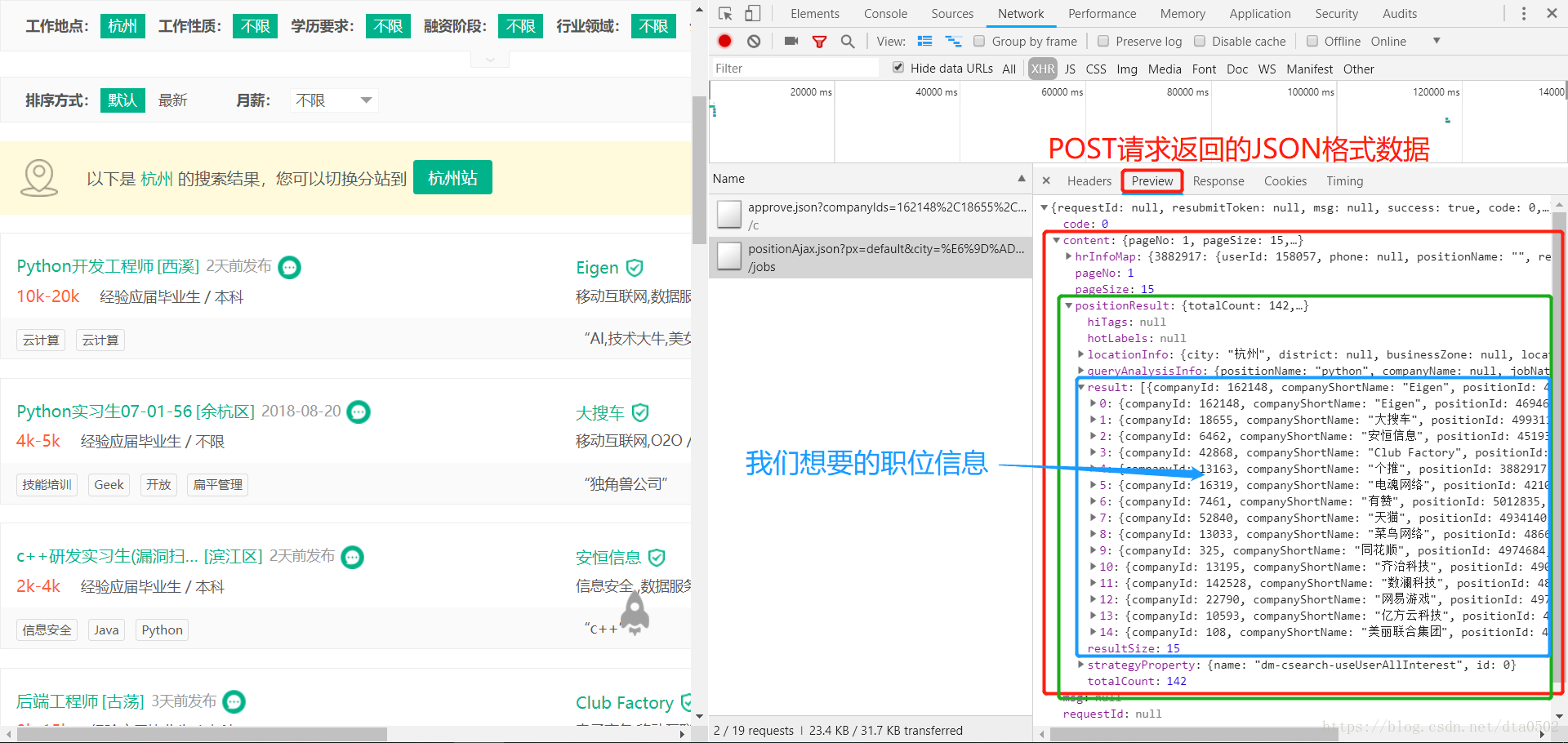Toggle Offline checkbox
This screenshot has height=743, width=1568.
(1312, 41)
